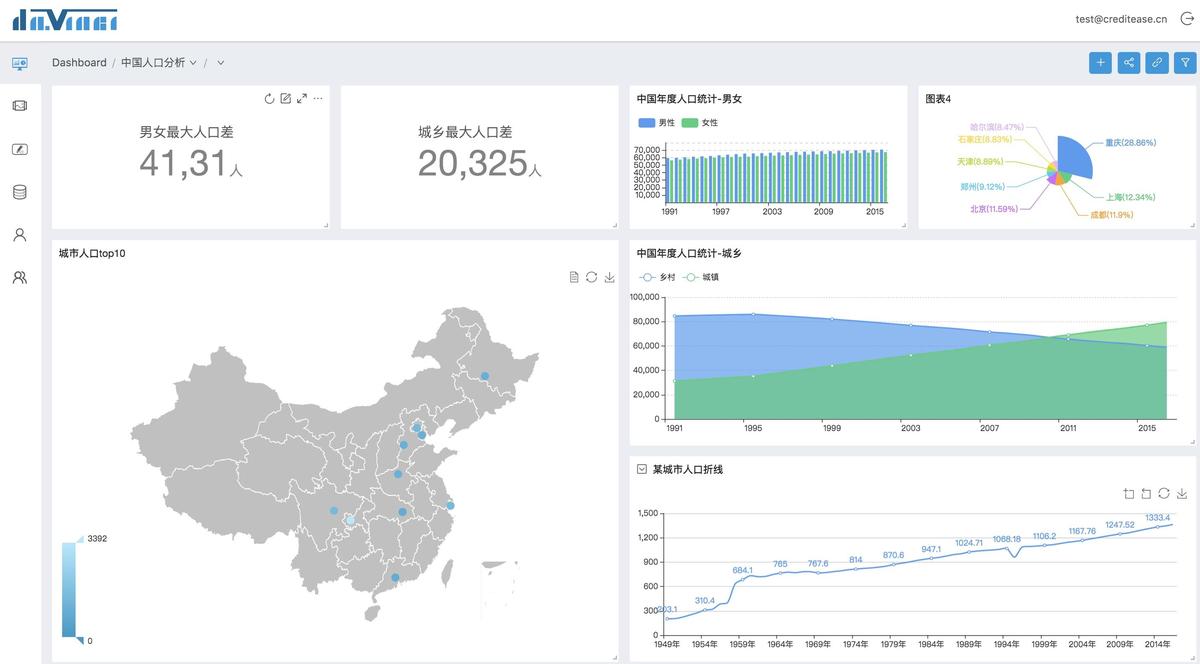Click the Dashboard breadcrumb link
Screen dimensions: 1200x664
[x=79, y=62]
